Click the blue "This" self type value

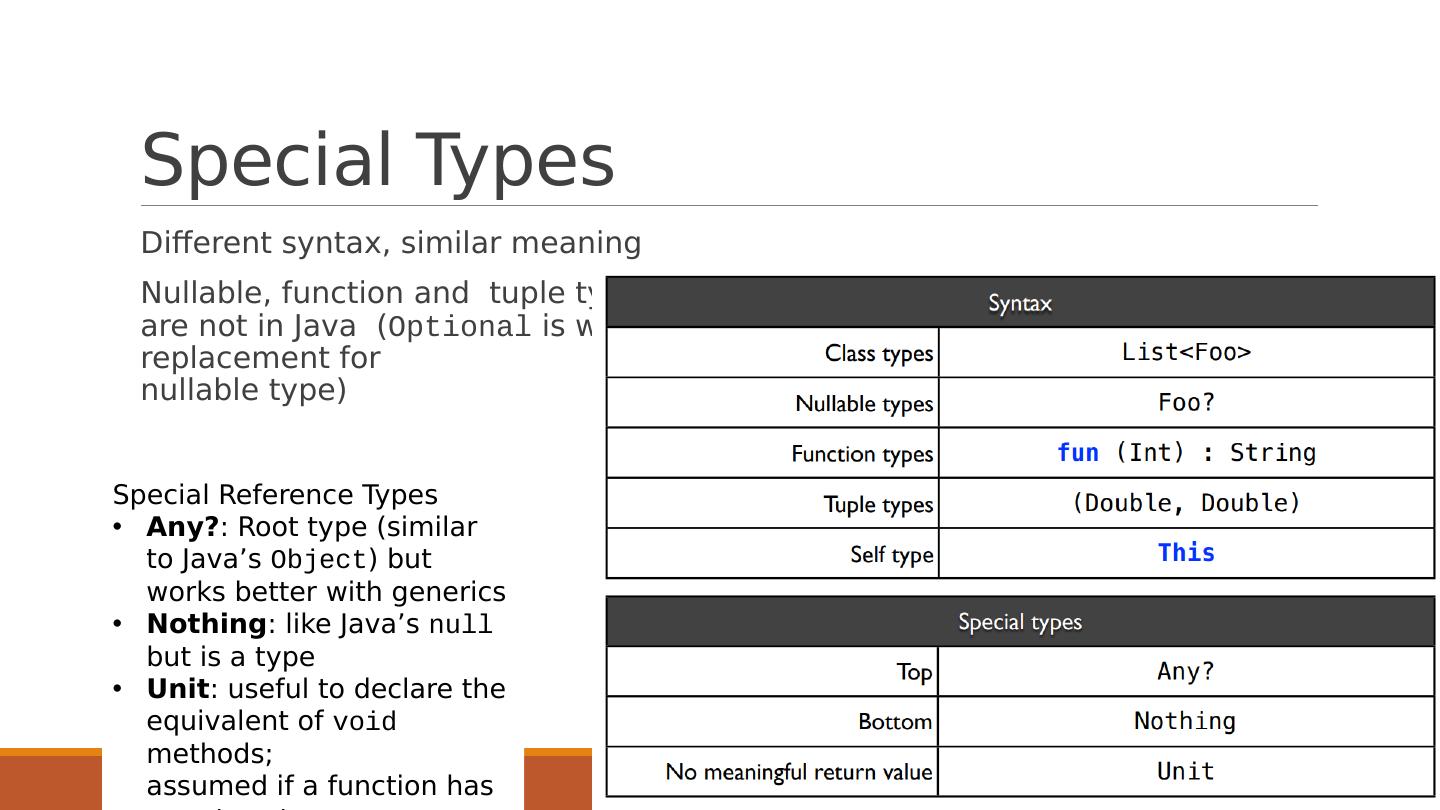(1186, 553)
